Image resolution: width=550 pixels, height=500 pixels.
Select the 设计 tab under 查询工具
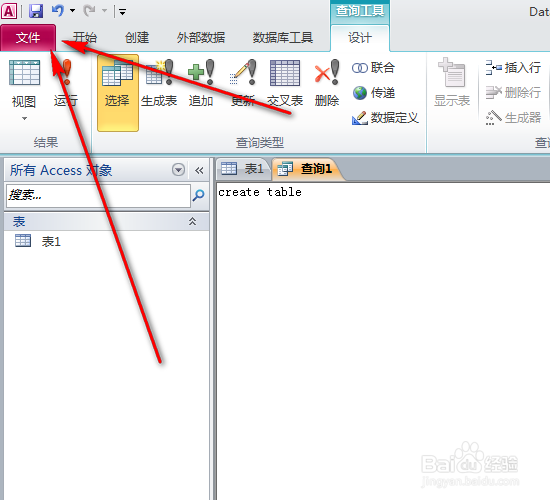point(360,38)
